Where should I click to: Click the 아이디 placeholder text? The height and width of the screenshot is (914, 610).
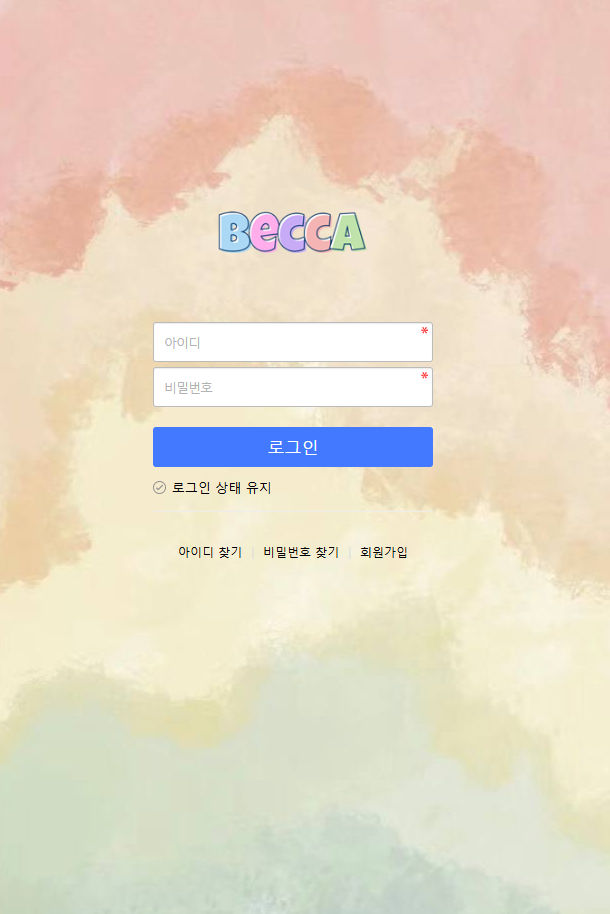[183, 343]
